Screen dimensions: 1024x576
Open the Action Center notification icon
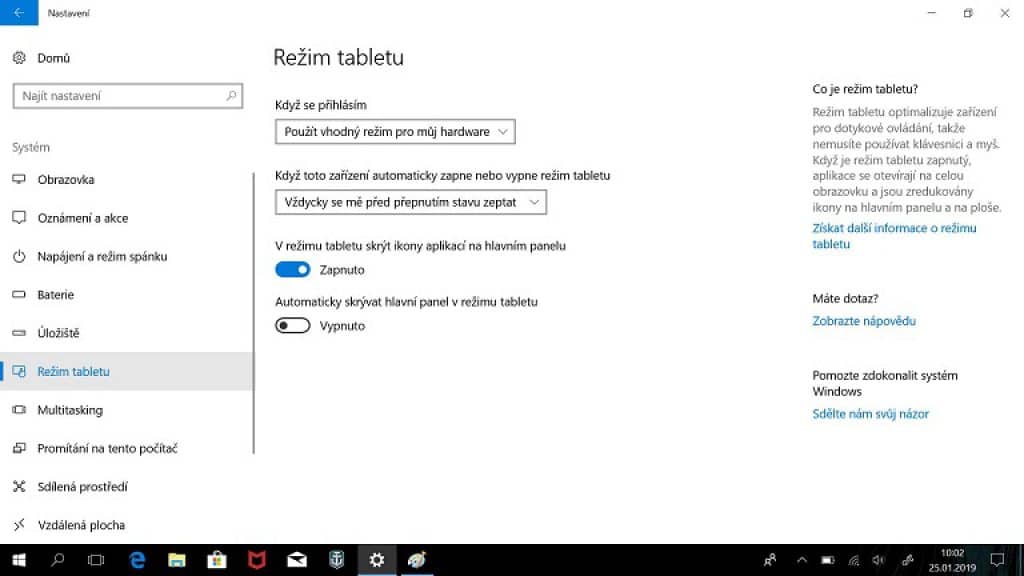point(997,560)
